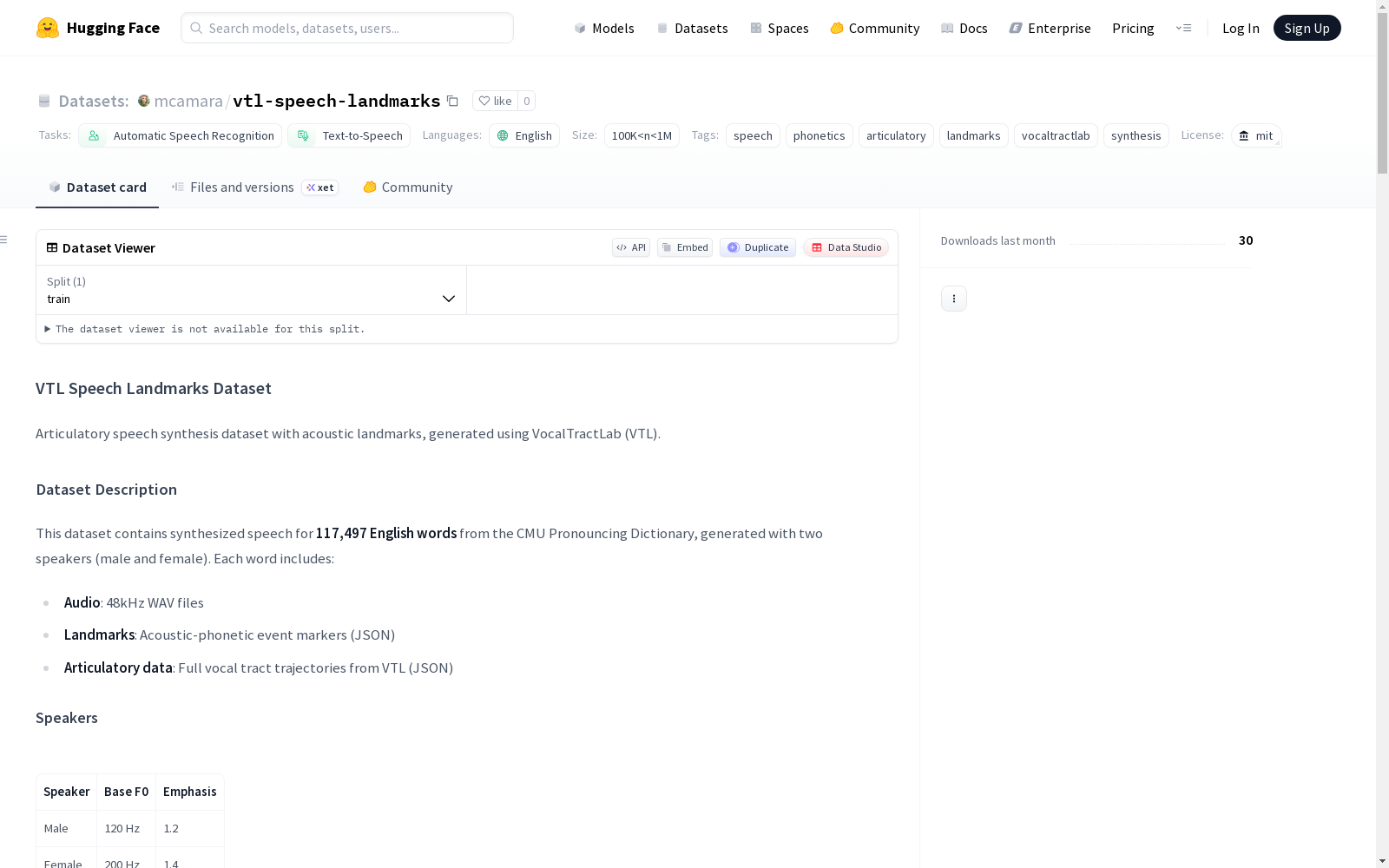The image size is (1389, 868).
Task: Open the Docs navigation item
Action: tap(964, 28)
